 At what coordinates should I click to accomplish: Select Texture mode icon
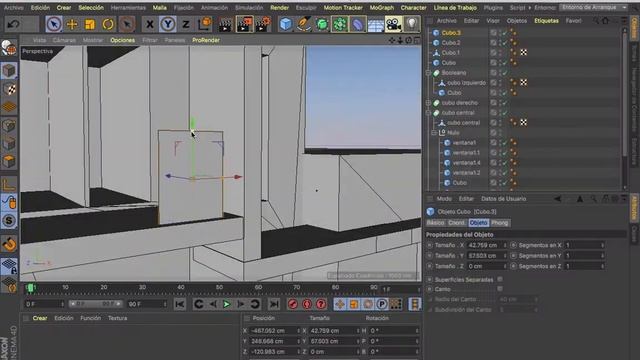tap(9, 89)
